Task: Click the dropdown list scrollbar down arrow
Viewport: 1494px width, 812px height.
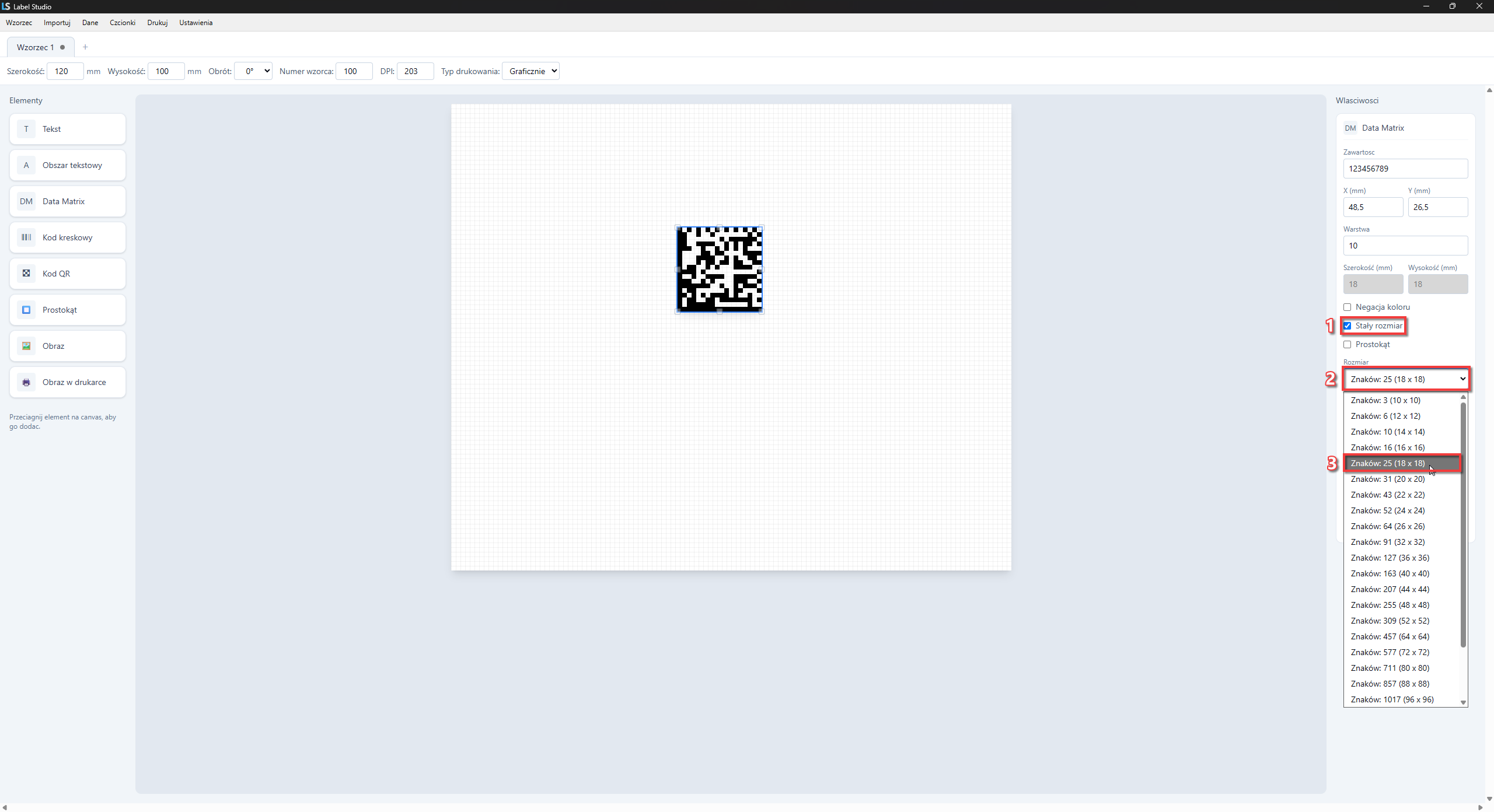Action: click(x=1463, y=702)
